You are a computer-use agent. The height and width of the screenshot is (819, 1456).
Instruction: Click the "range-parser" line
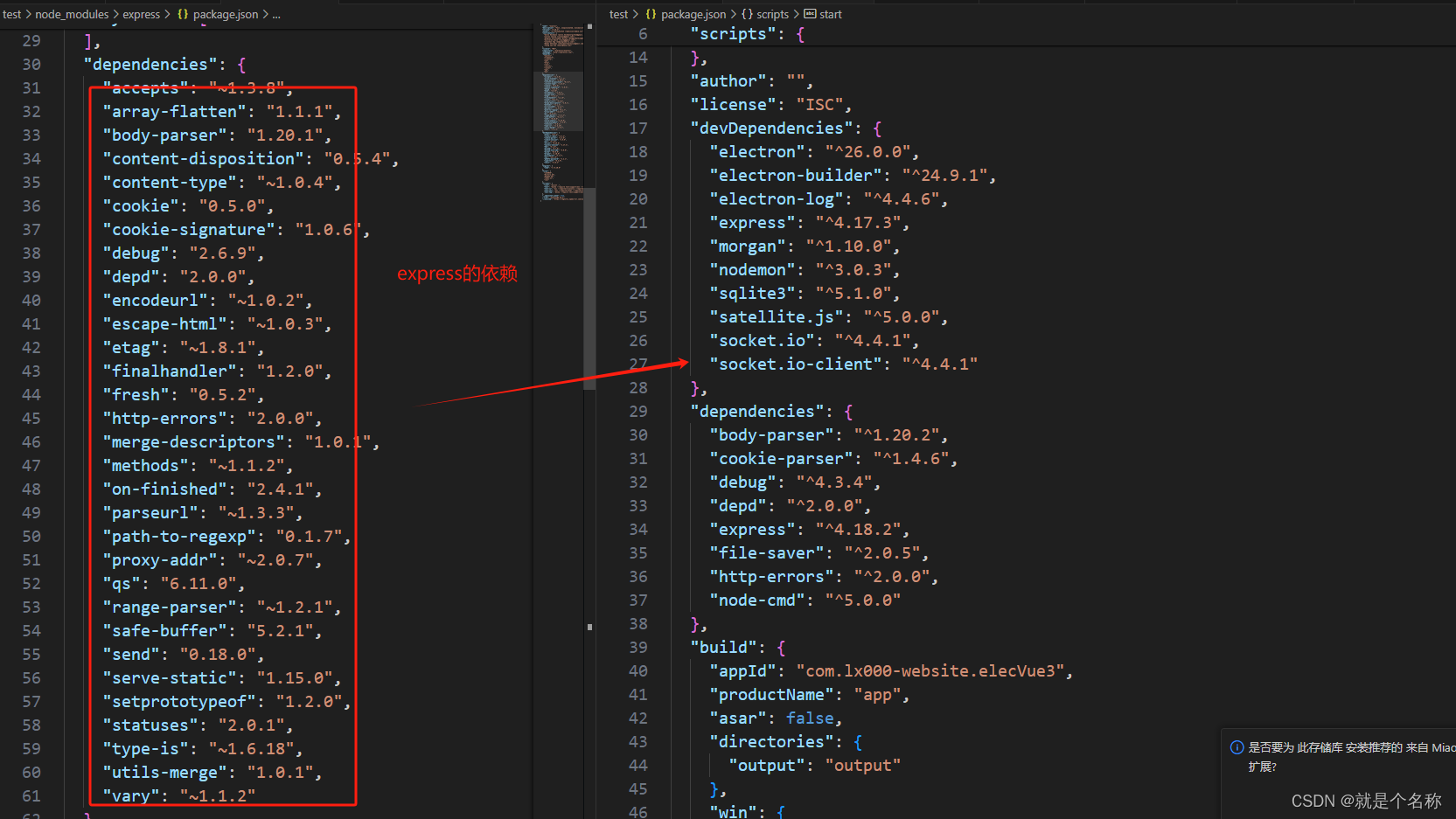coord(222,607)
